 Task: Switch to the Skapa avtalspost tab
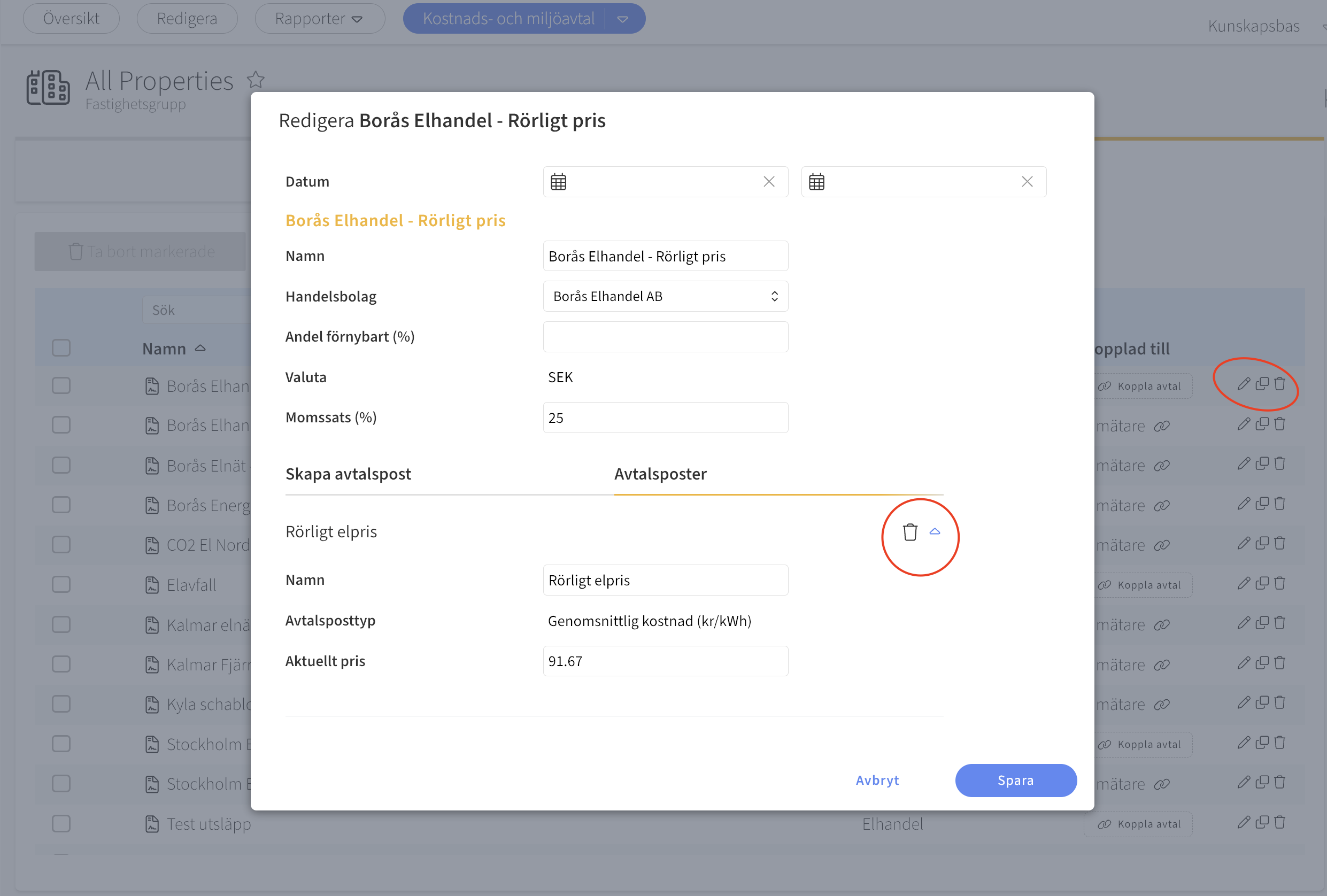point(348,474)
